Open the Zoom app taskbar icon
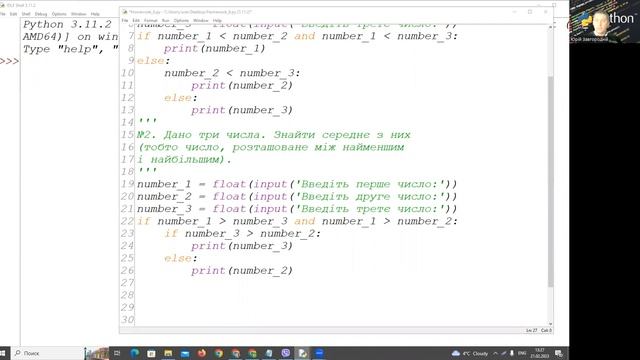Screen dimensions: 640x360 [x=319, y=353]
